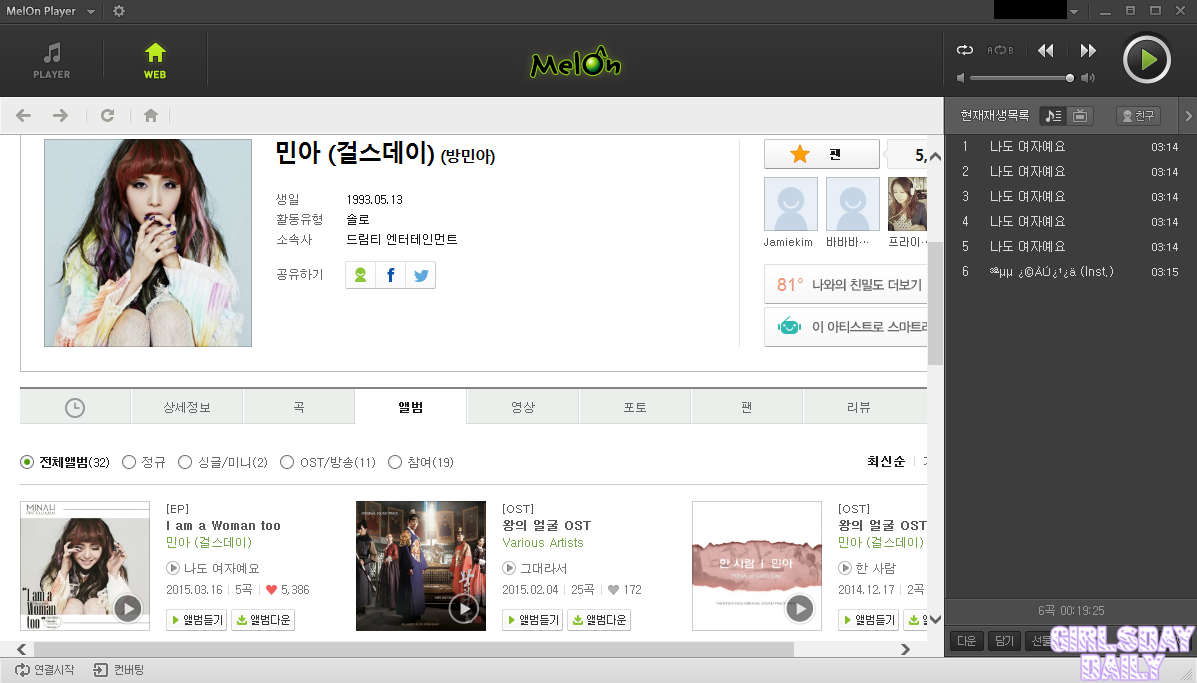This screenshot has height=683, width=1197.
Task: Reload the current web page
Action: tap(108, 115)
